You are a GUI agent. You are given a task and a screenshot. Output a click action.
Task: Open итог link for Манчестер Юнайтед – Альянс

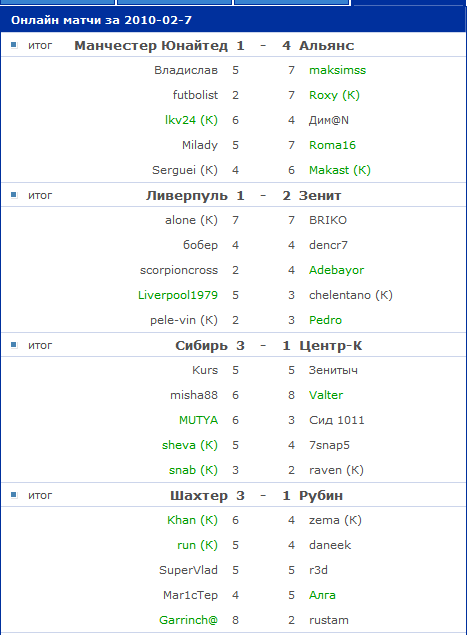40,45
